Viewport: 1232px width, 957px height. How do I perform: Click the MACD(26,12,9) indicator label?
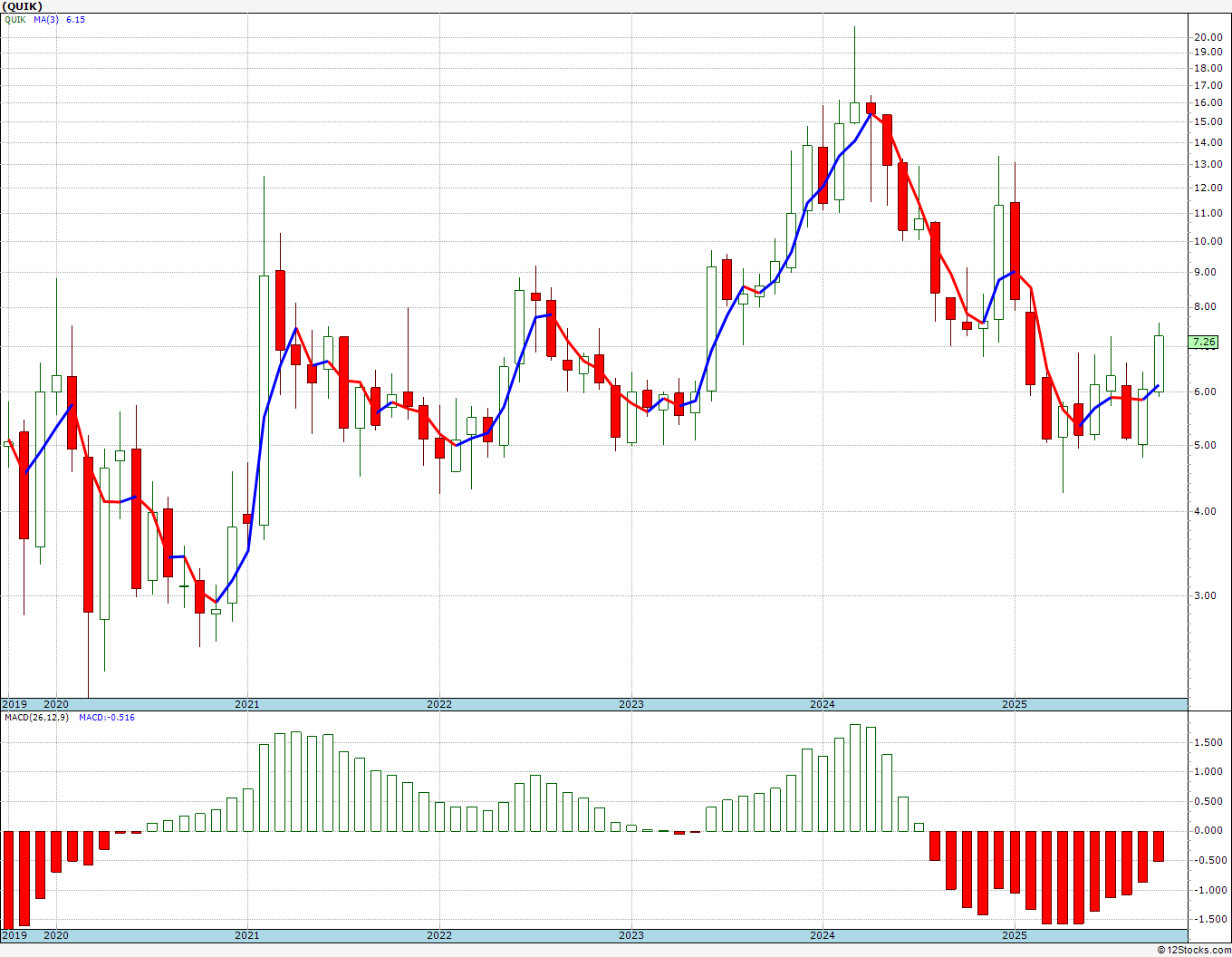pos(36,718)
